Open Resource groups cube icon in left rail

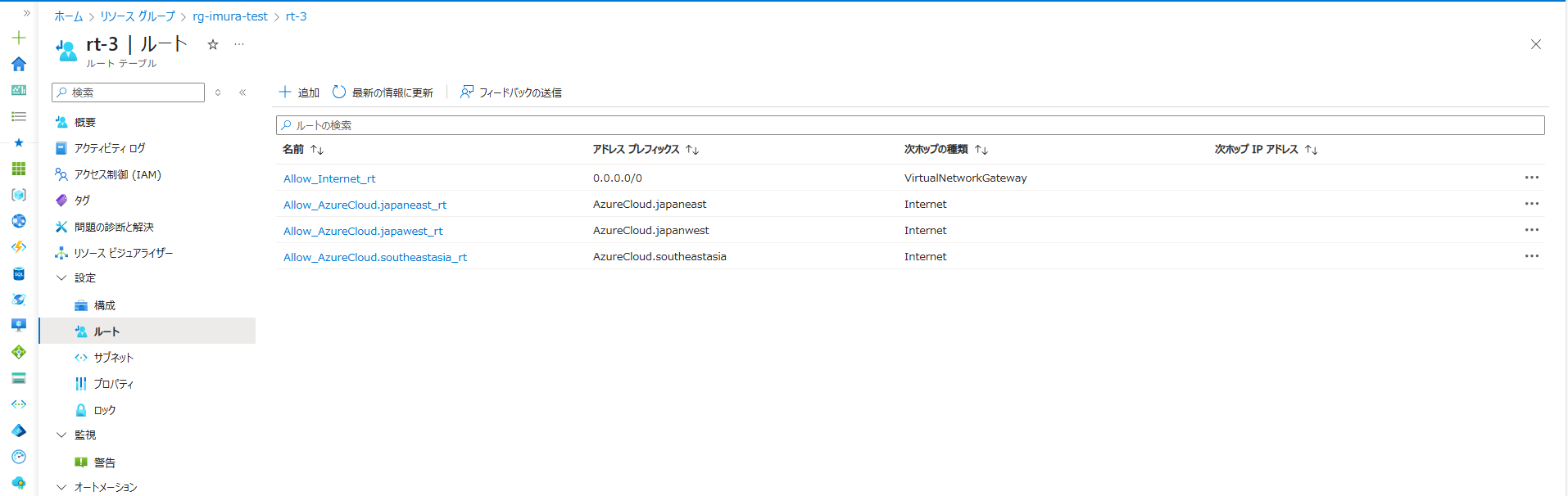pyautogui.click(x=19, y=195)
